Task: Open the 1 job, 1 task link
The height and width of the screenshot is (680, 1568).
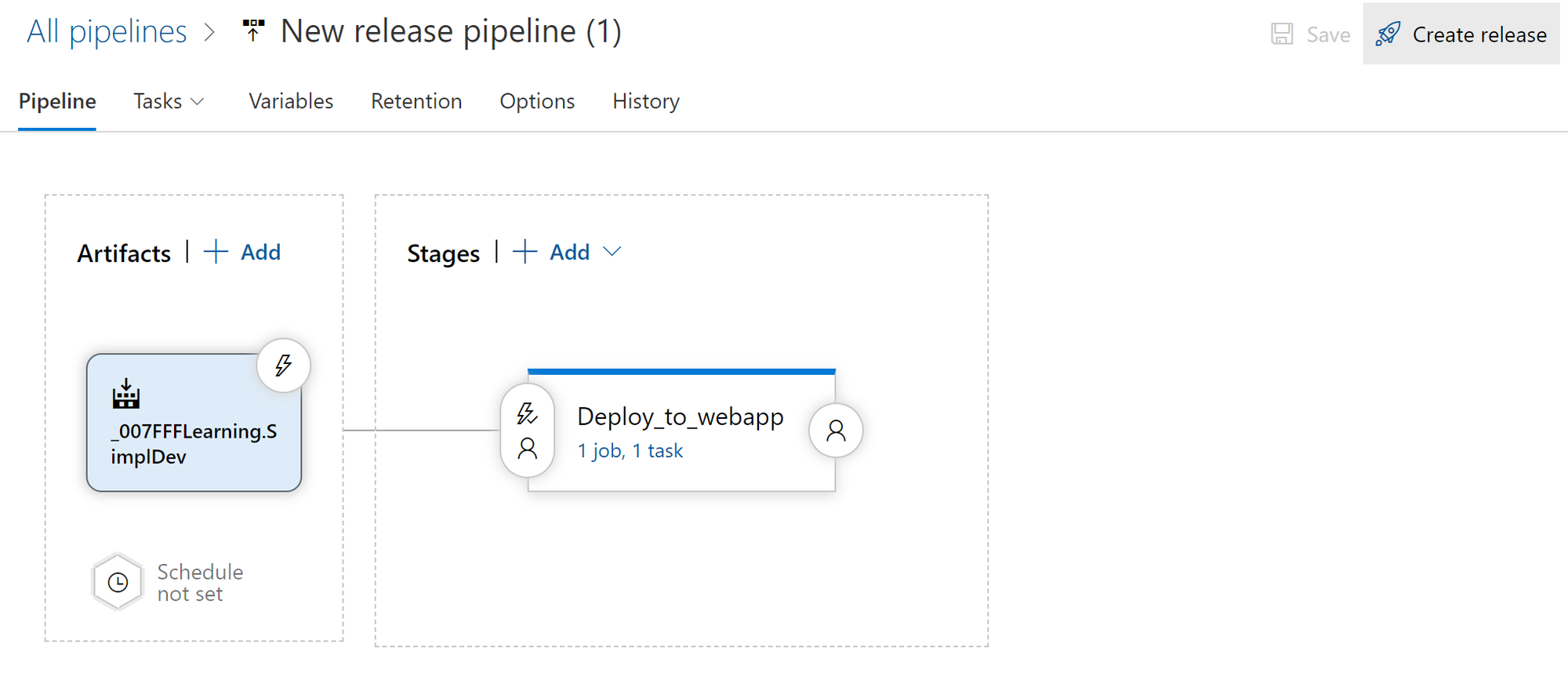Action: click(630, 450)
